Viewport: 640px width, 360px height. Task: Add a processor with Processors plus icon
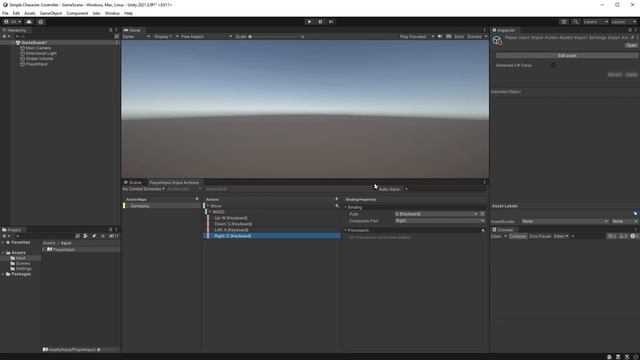click(x=483, y=230)
